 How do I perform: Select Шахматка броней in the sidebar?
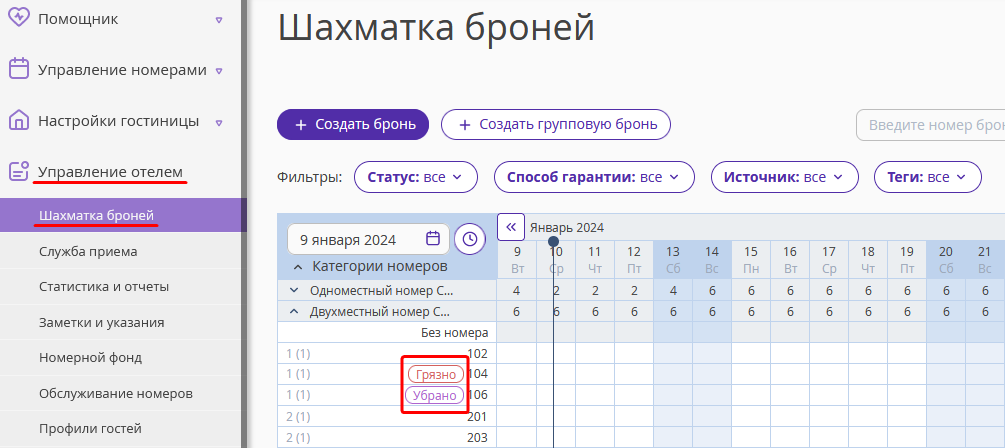pyautogui.click(x=123, y=215)
